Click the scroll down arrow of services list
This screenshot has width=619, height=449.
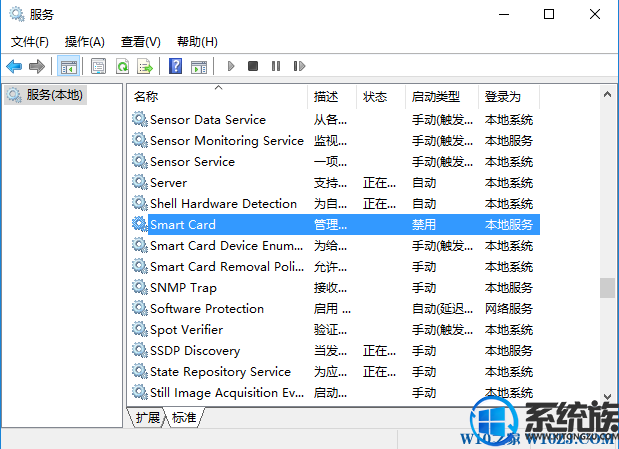click(607, 396)
